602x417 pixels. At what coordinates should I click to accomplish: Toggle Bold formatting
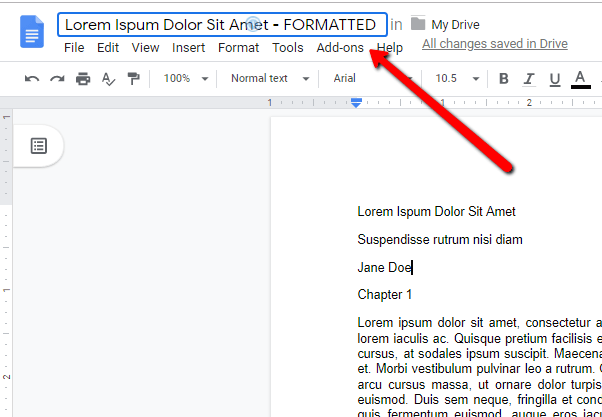[504, 79]
